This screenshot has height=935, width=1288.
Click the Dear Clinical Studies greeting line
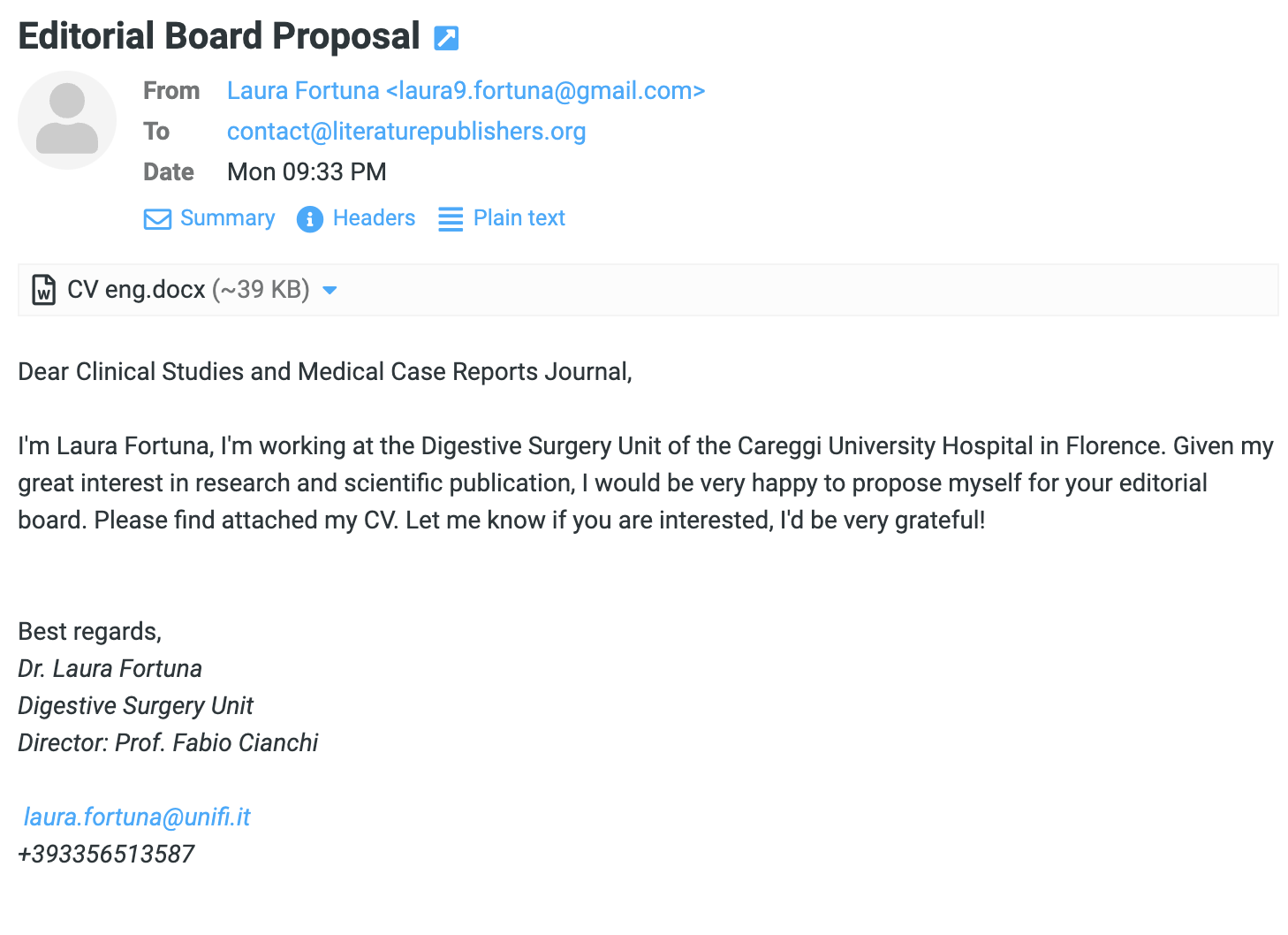click(325, 371)
